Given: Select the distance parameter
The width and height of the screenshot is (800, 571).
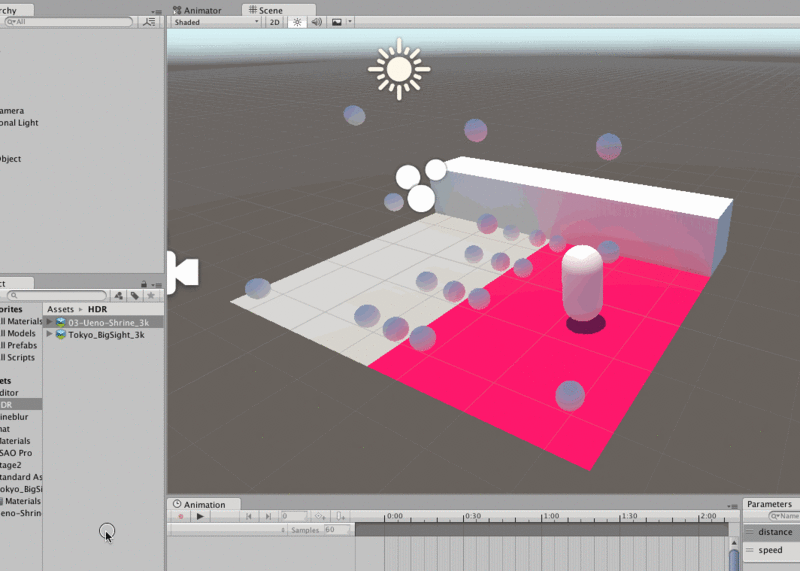Looking at the screenshot, I should pyautogui.click(x=771, y=532).
